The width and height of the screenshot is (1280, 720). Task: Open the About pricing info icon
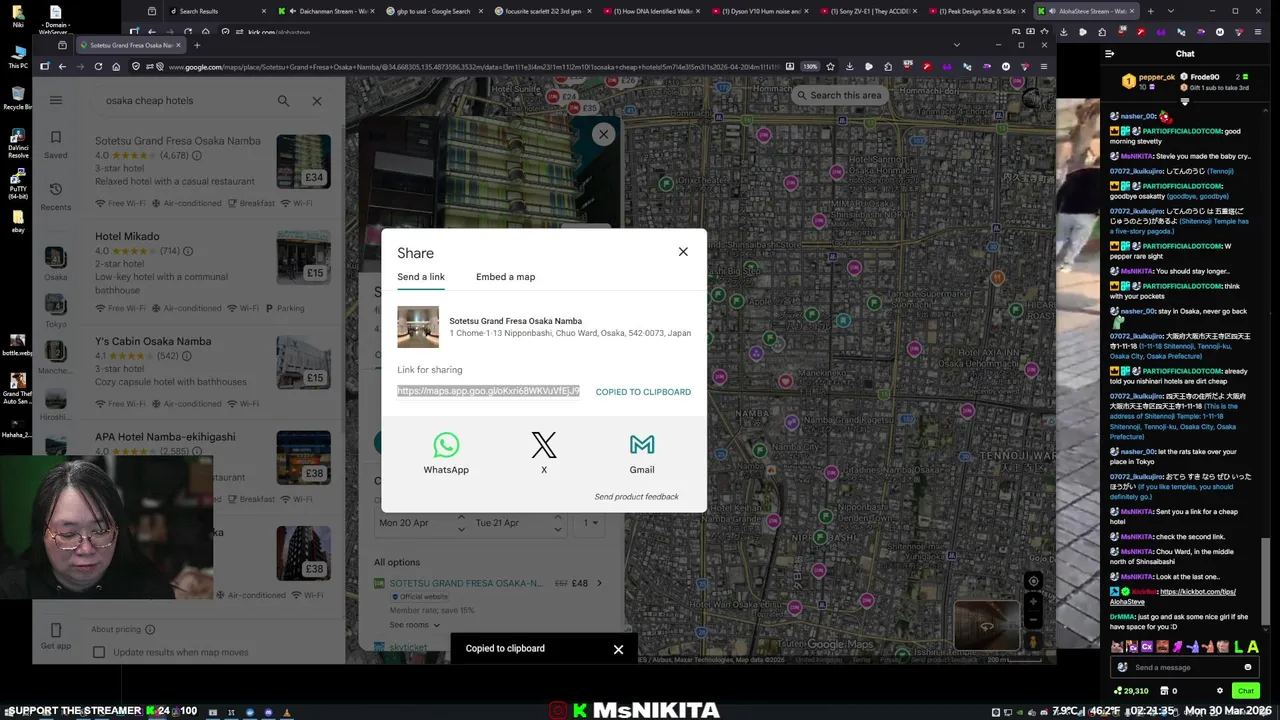(150, 629)
